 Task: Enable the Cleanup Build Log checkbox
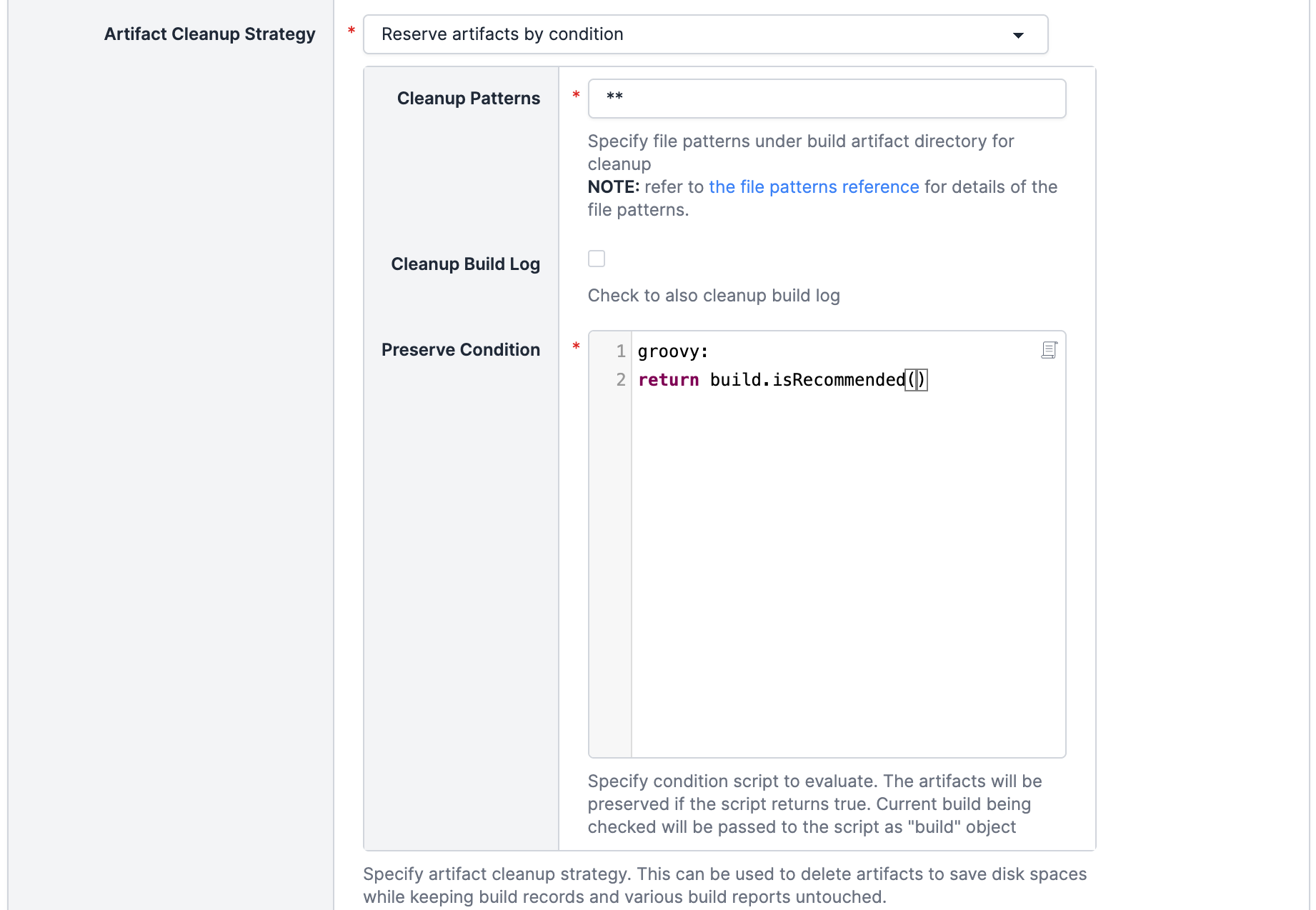click(x=597, y=259)
